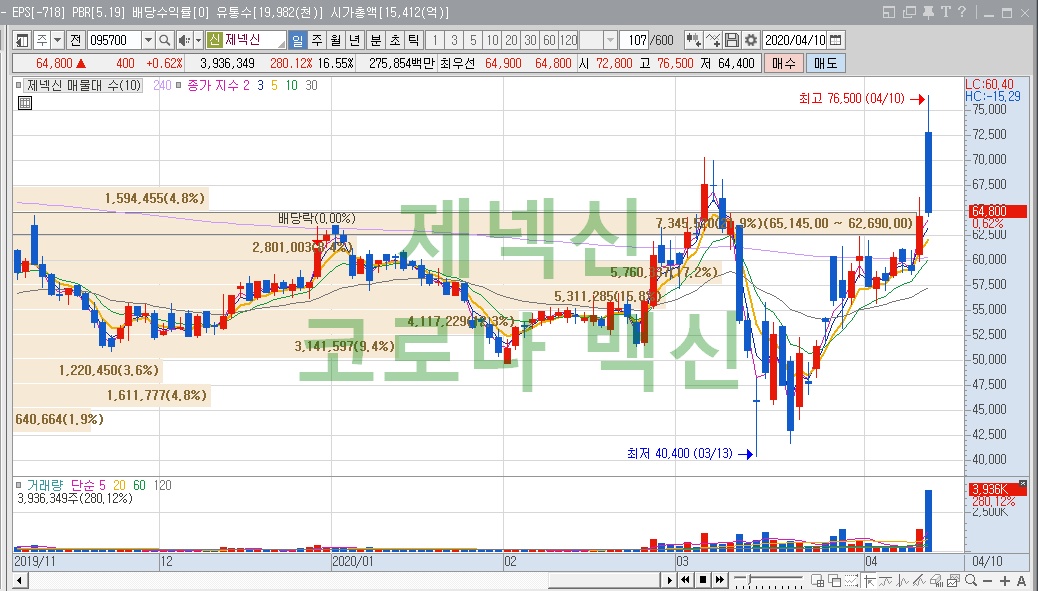
Task: Select the 년 yearly chart period
Action: pos(355,40)
